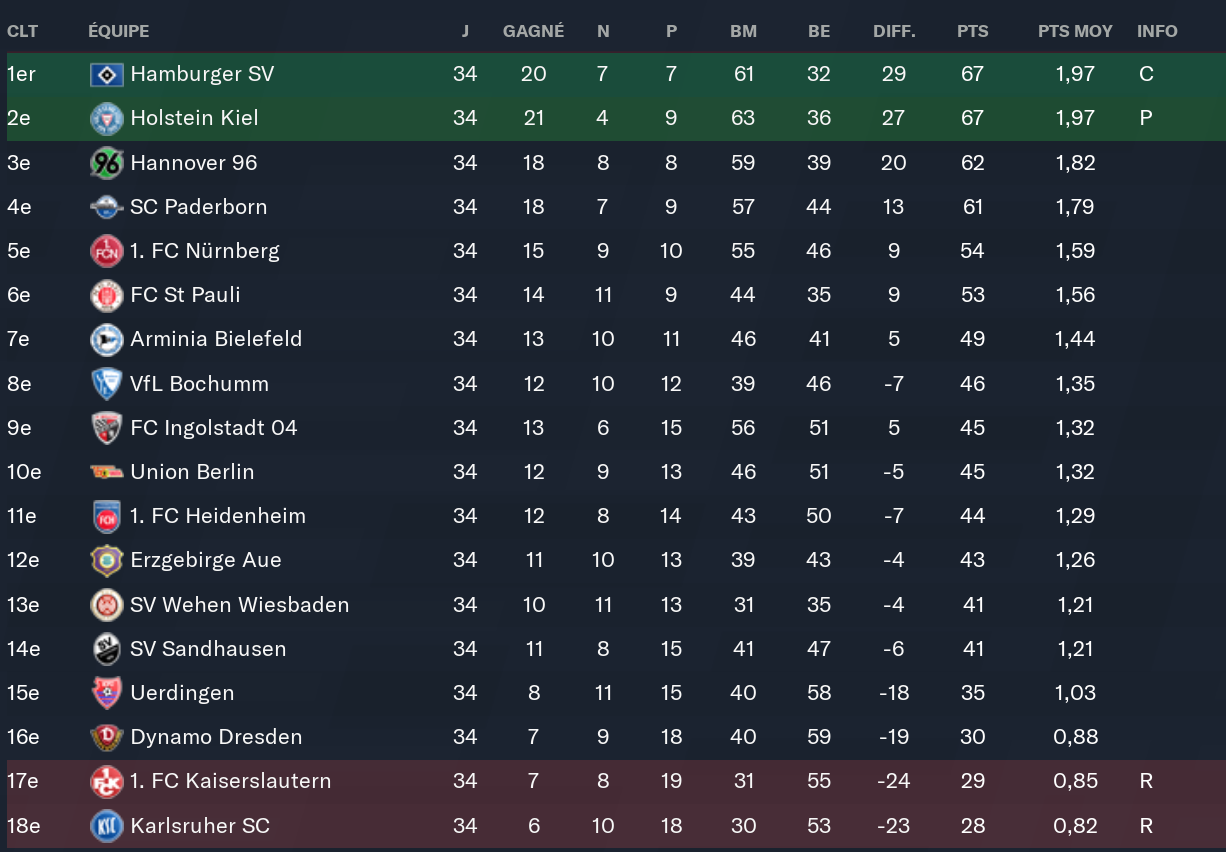Open 1. FC Nürnberg team page

coord(205,251)
